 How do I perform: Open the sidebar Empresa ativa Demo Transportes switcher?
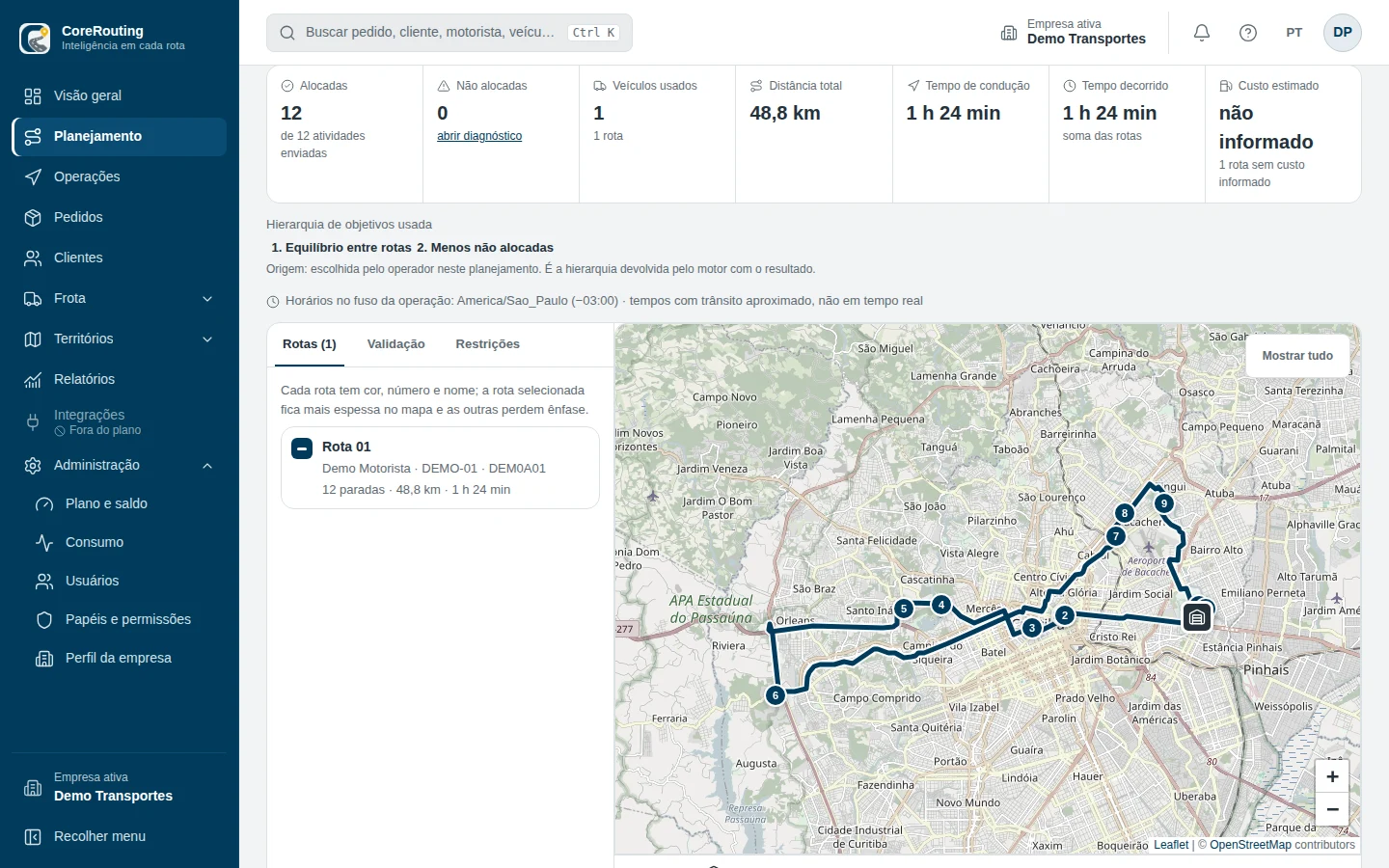click(x=120, y=787)
